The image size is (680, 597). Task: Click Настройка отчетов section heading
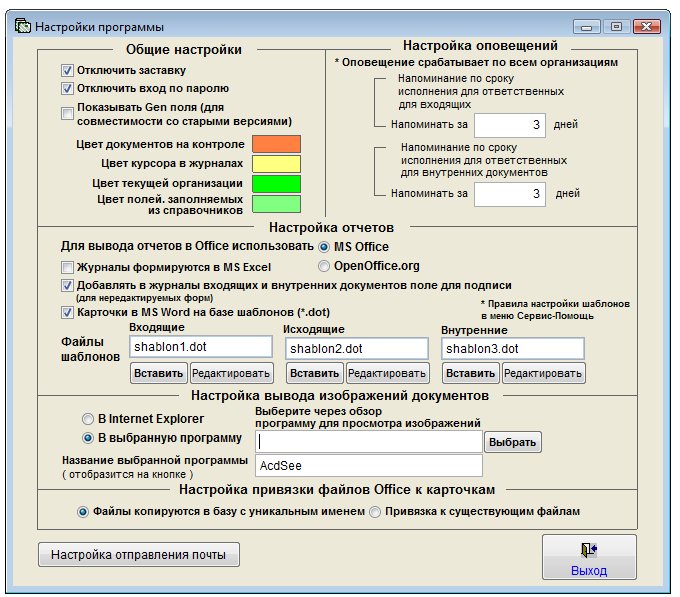pyautogui.click(x=331, y=227)
